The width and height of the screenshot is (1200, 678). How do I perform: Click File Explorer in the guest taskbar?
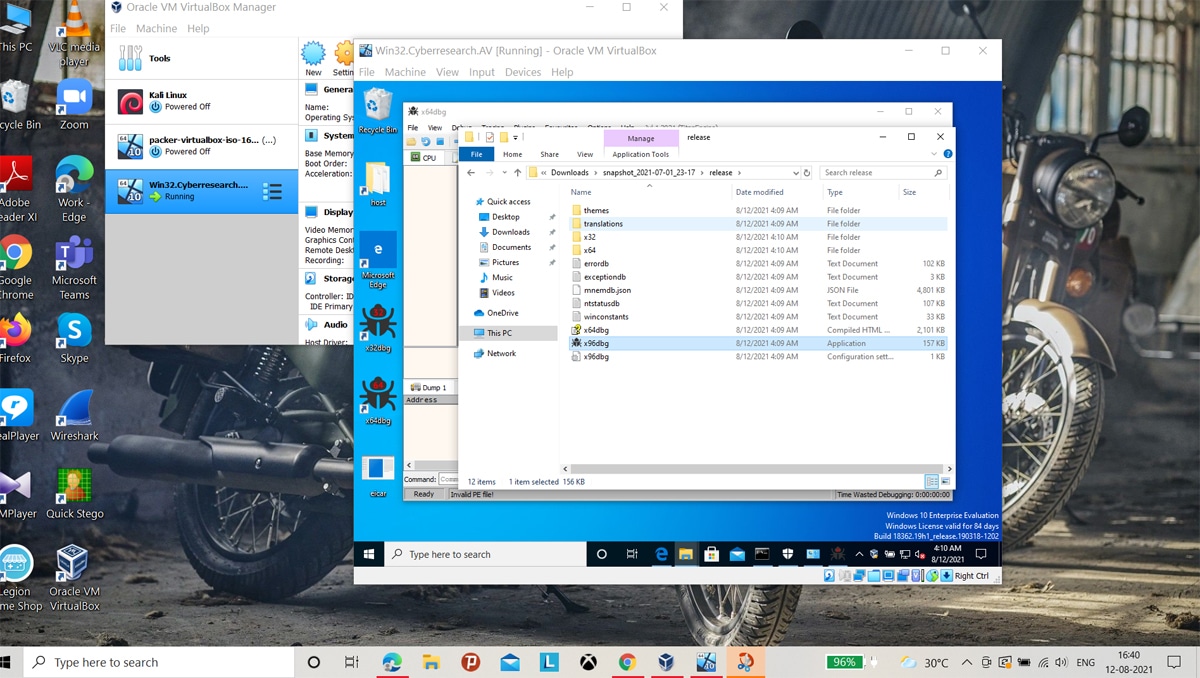coord(686,554)
